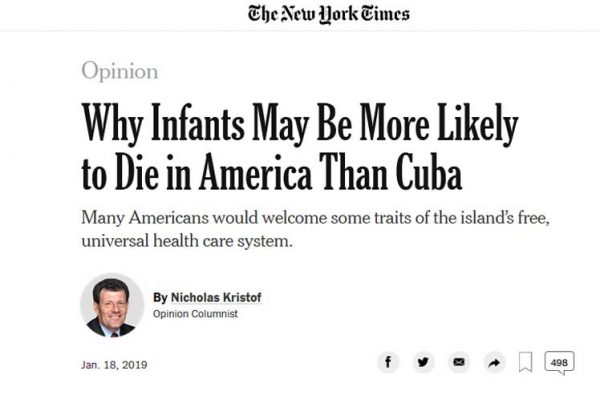
Task: Save the article with the bookmark icon
Action: [525, 362]
